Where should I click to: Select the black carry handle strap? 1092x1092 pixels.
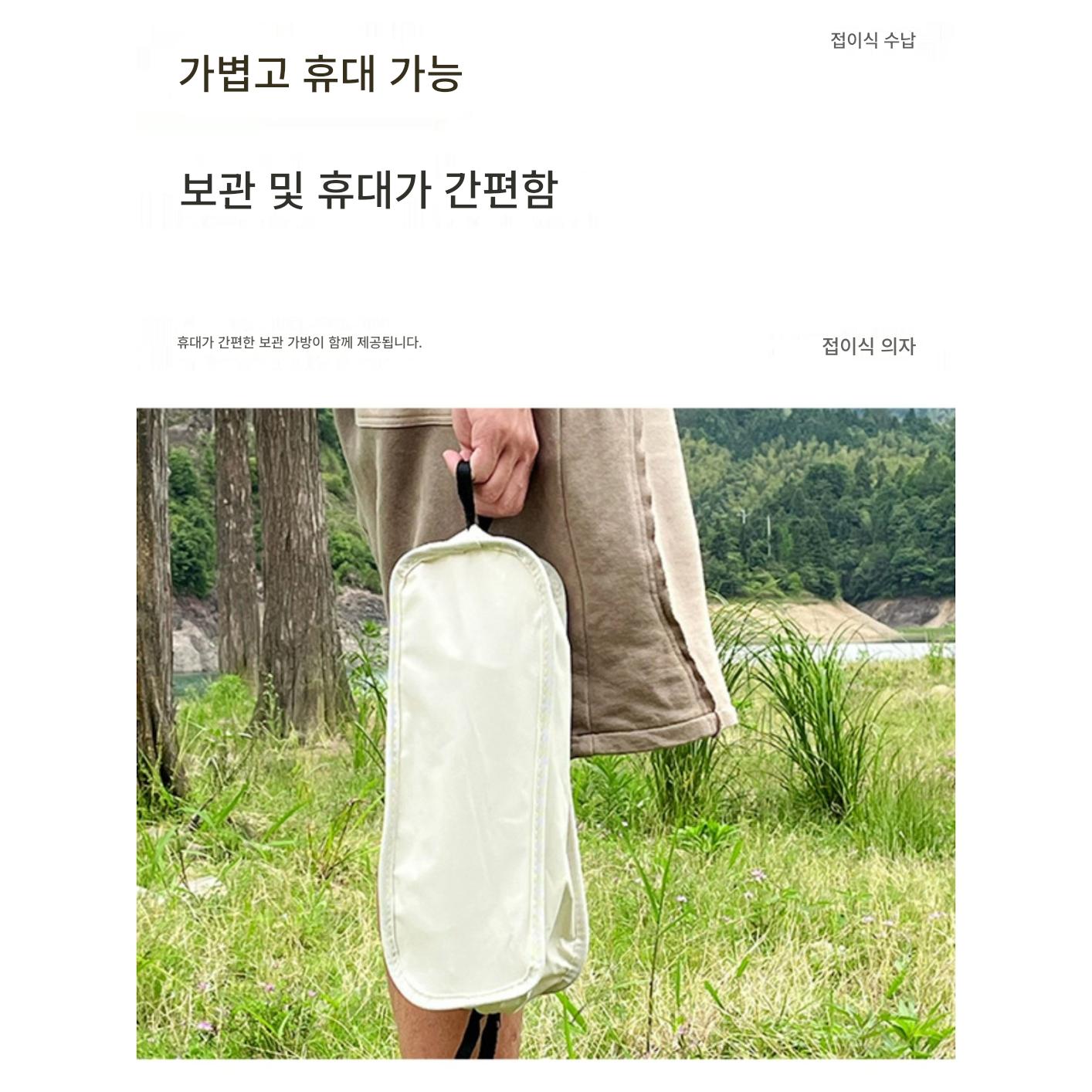469,494
